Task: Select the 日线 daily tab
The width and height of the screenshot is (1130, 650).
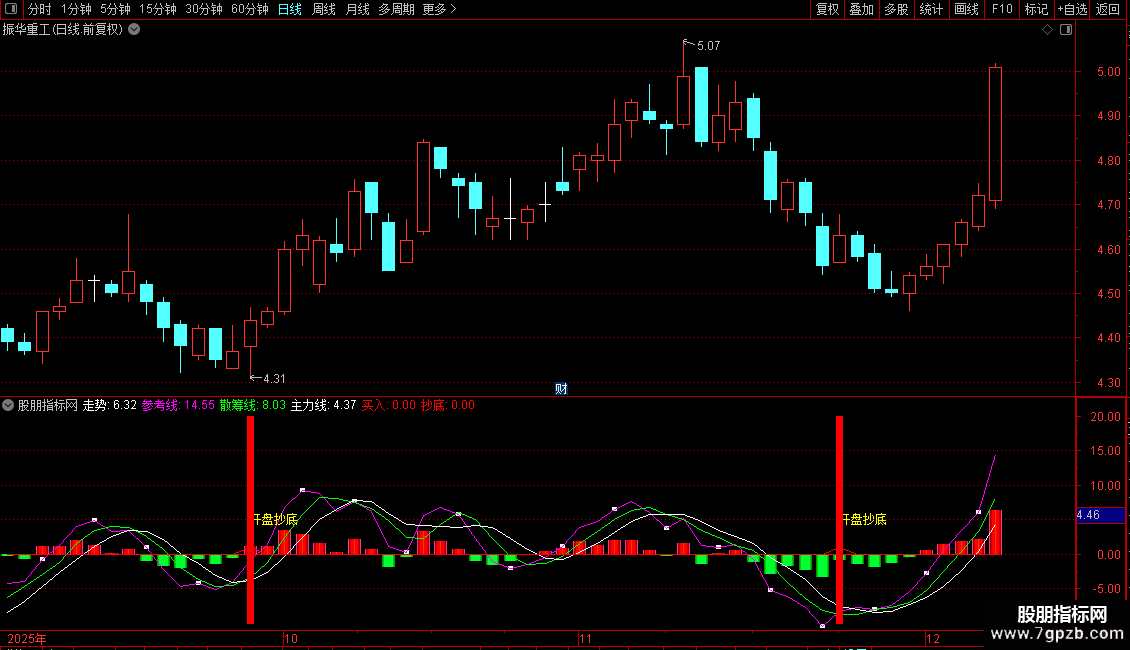Action: pos(290,9)
